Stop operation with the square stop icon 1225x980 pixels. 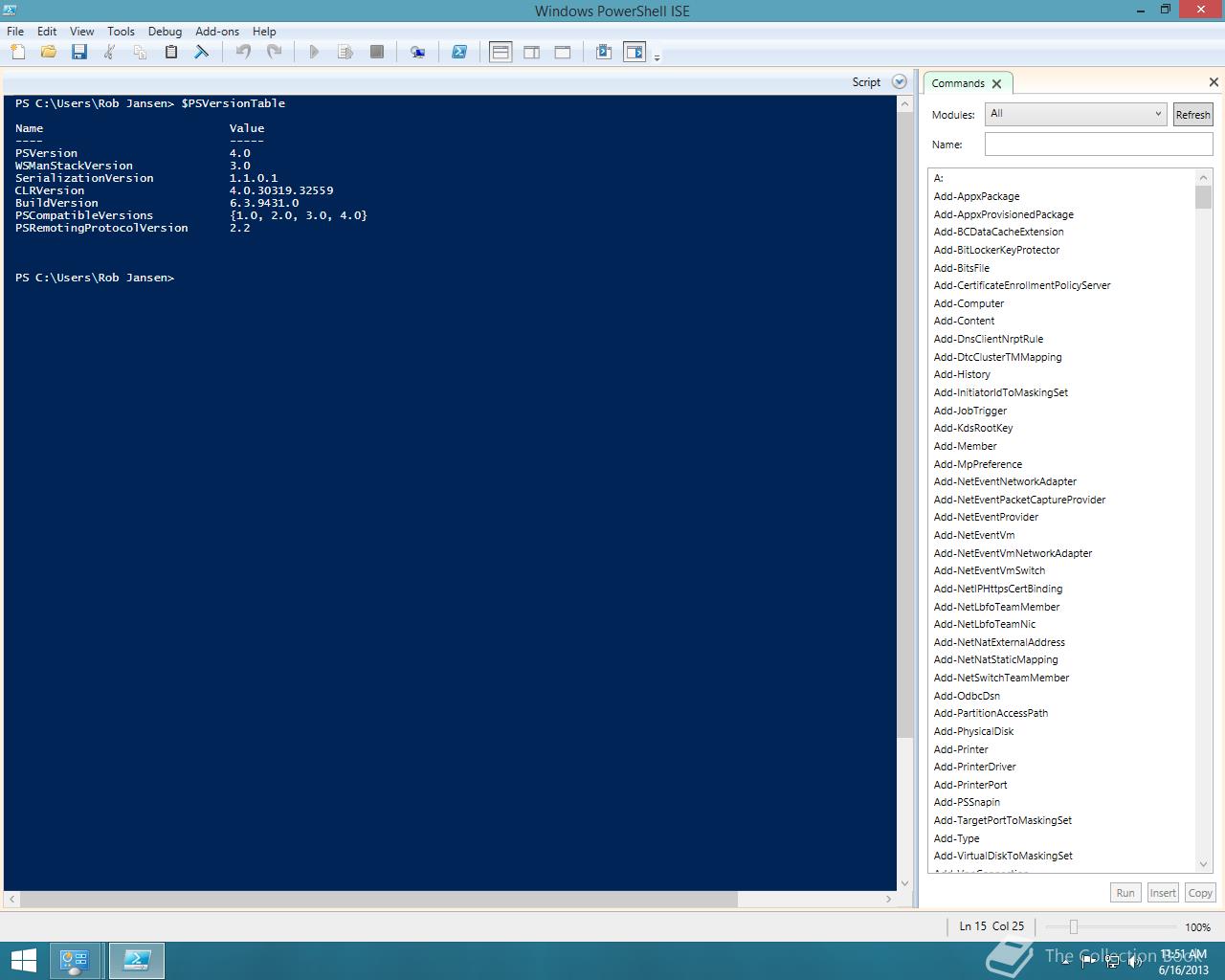(377, 52)
